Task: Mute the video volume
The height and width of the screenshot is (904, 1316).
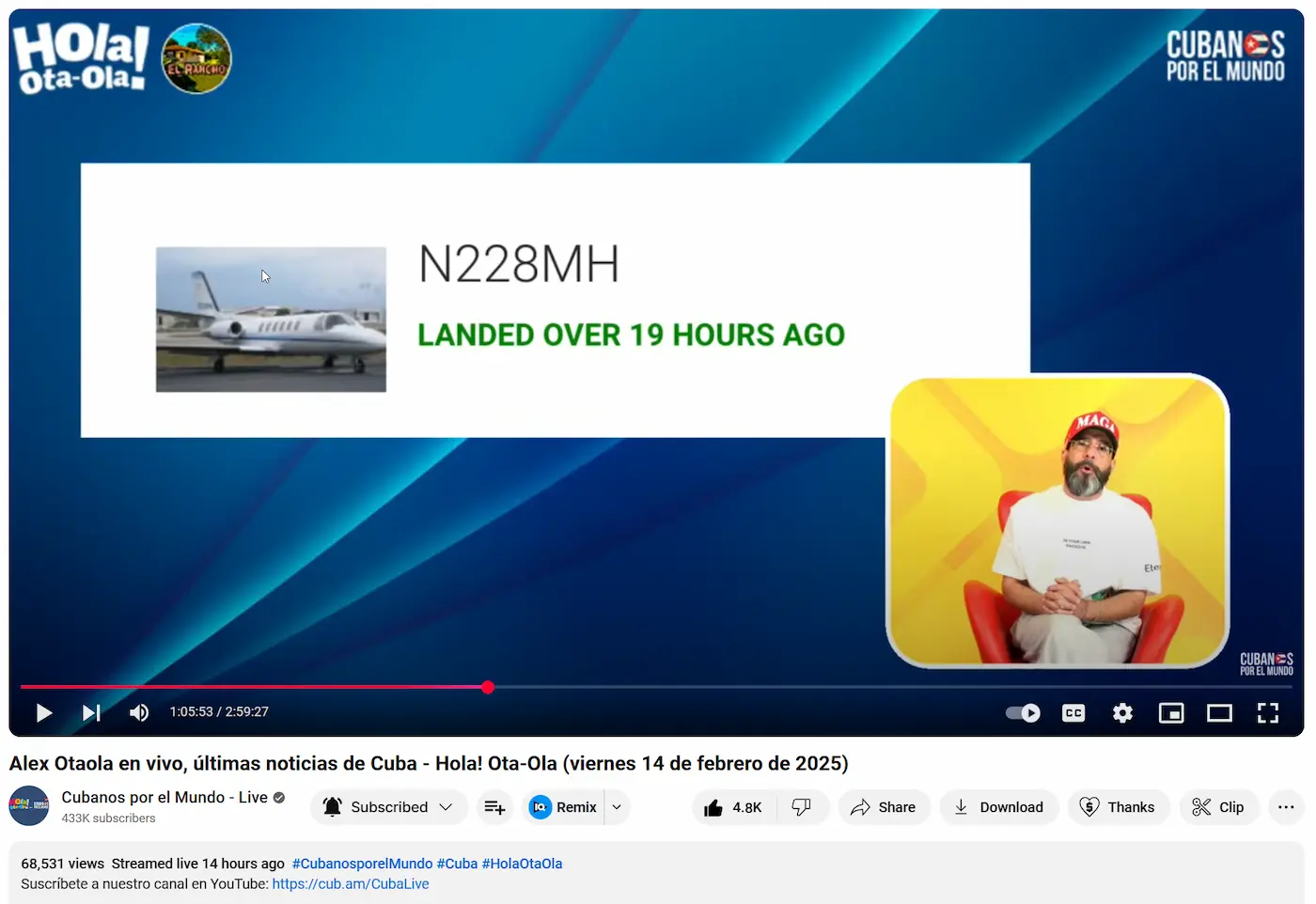Action: pos(139,713)
